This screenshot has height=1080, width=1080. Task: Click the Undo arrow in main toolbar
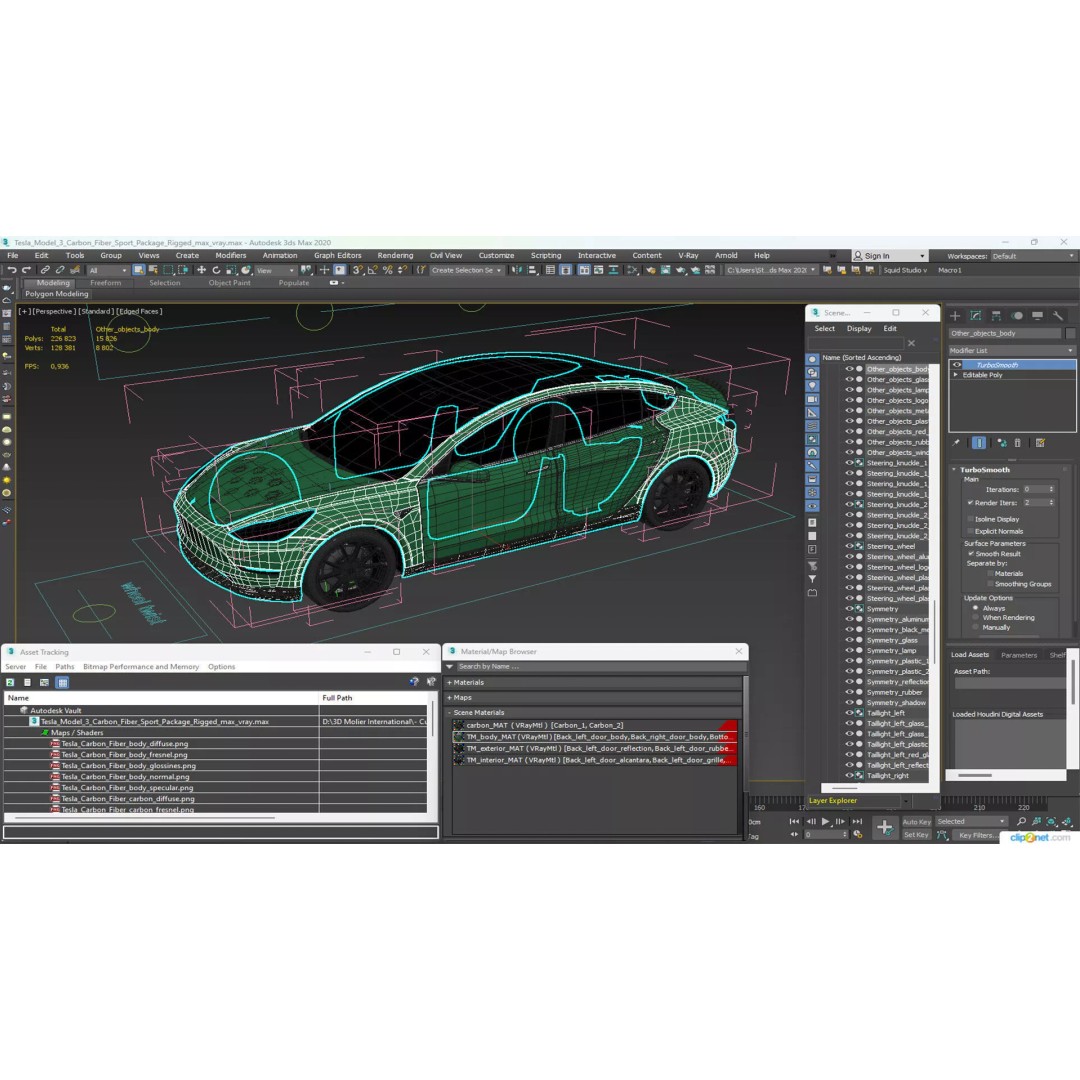pos(12,270)
